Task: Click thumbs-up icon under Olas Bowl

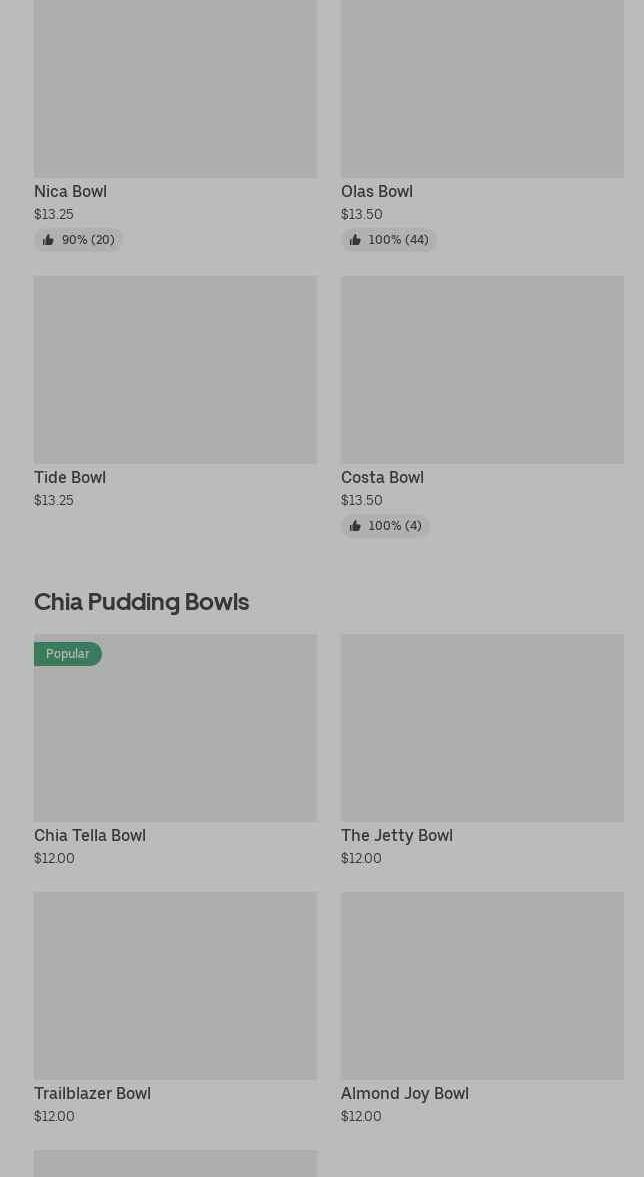Action: pos(355,240)
